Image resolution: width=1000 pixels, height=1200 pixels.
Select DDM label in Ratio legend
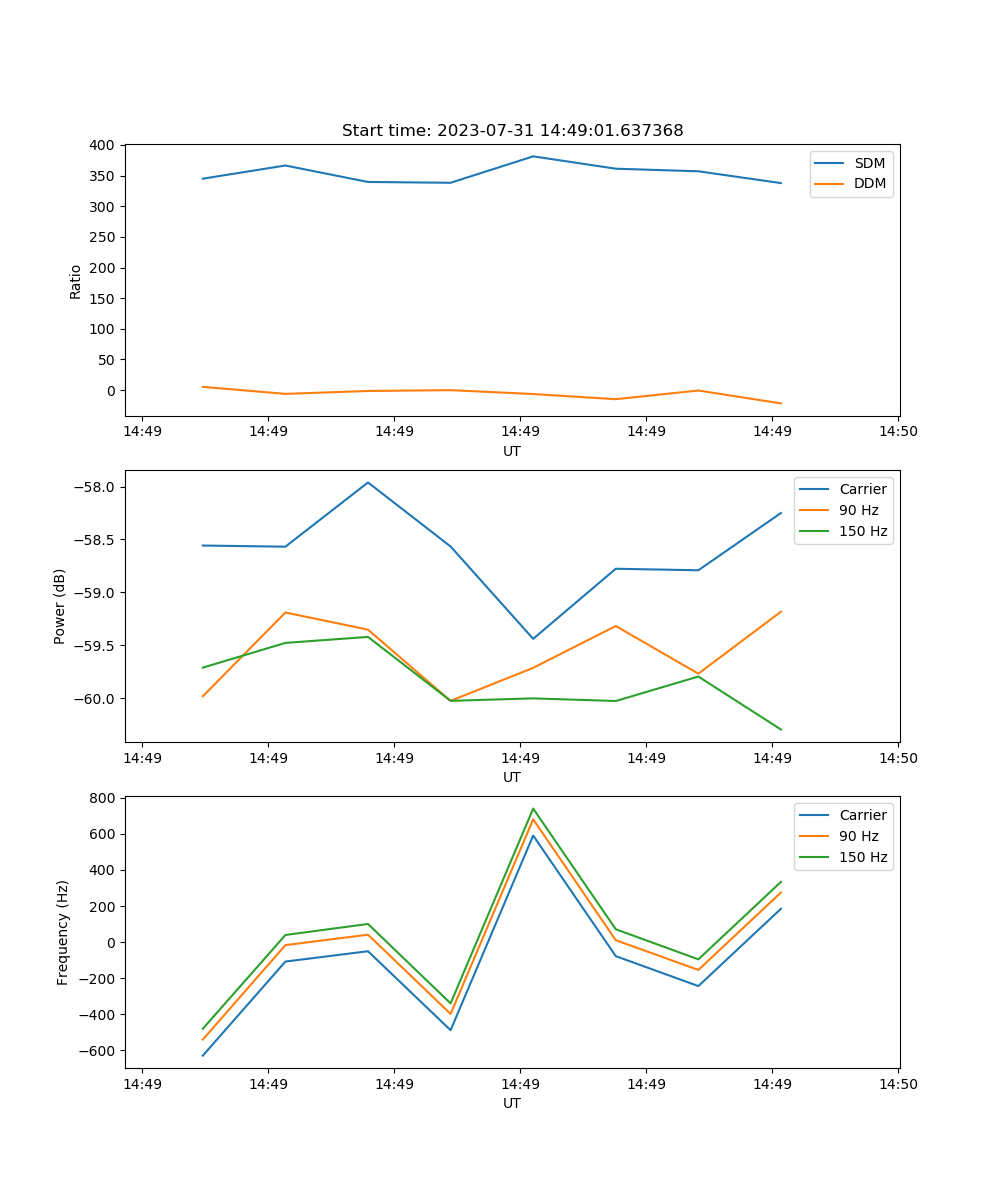[x=870, y=184]
